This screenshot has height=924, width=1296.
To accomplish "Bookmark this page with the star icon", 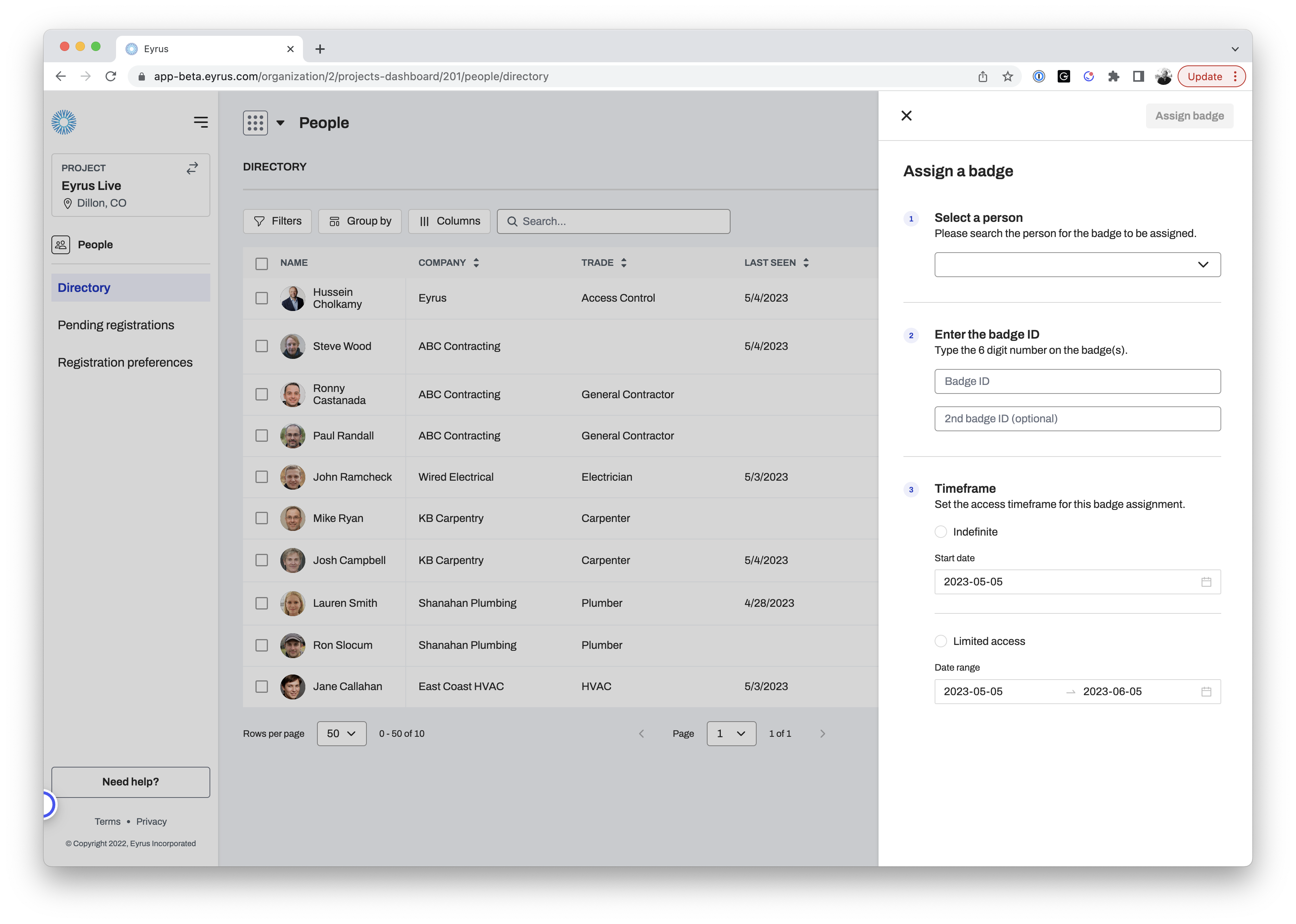I will 1007,76.
